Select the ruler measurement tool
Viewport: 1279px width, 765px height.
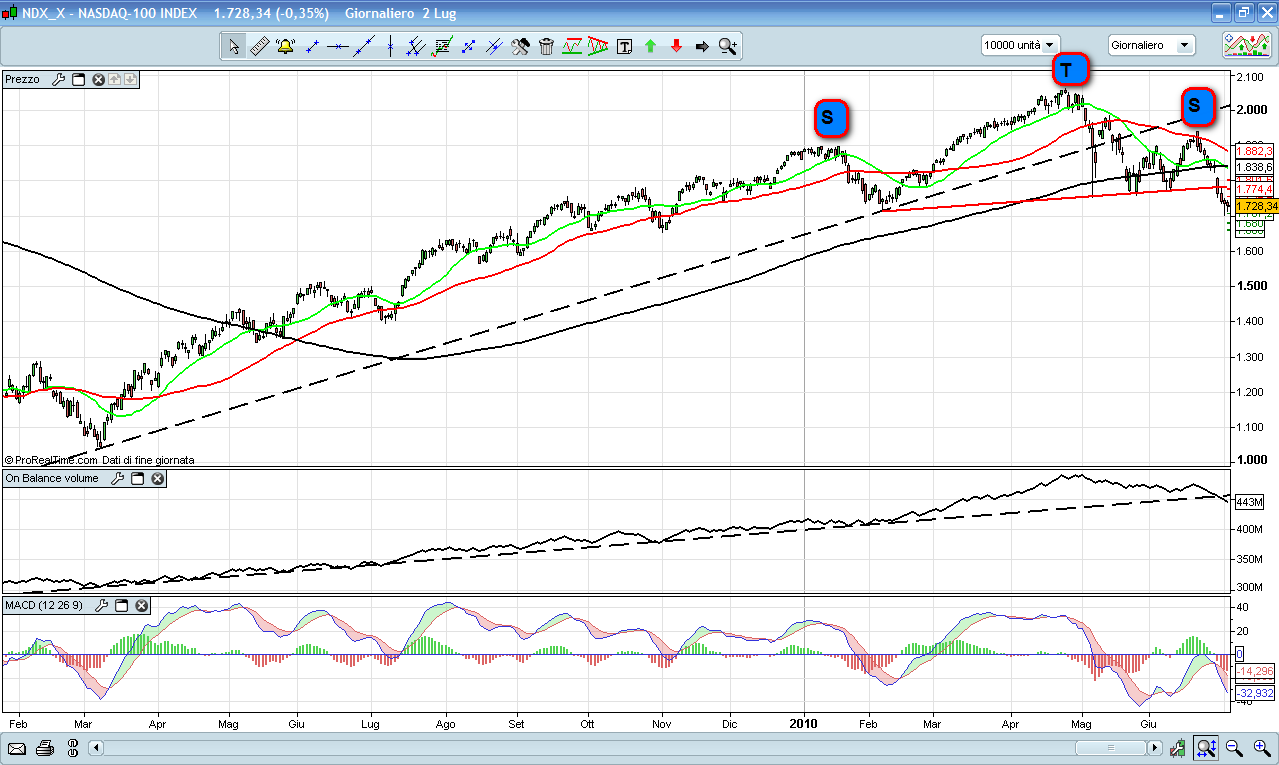[259, 46]
